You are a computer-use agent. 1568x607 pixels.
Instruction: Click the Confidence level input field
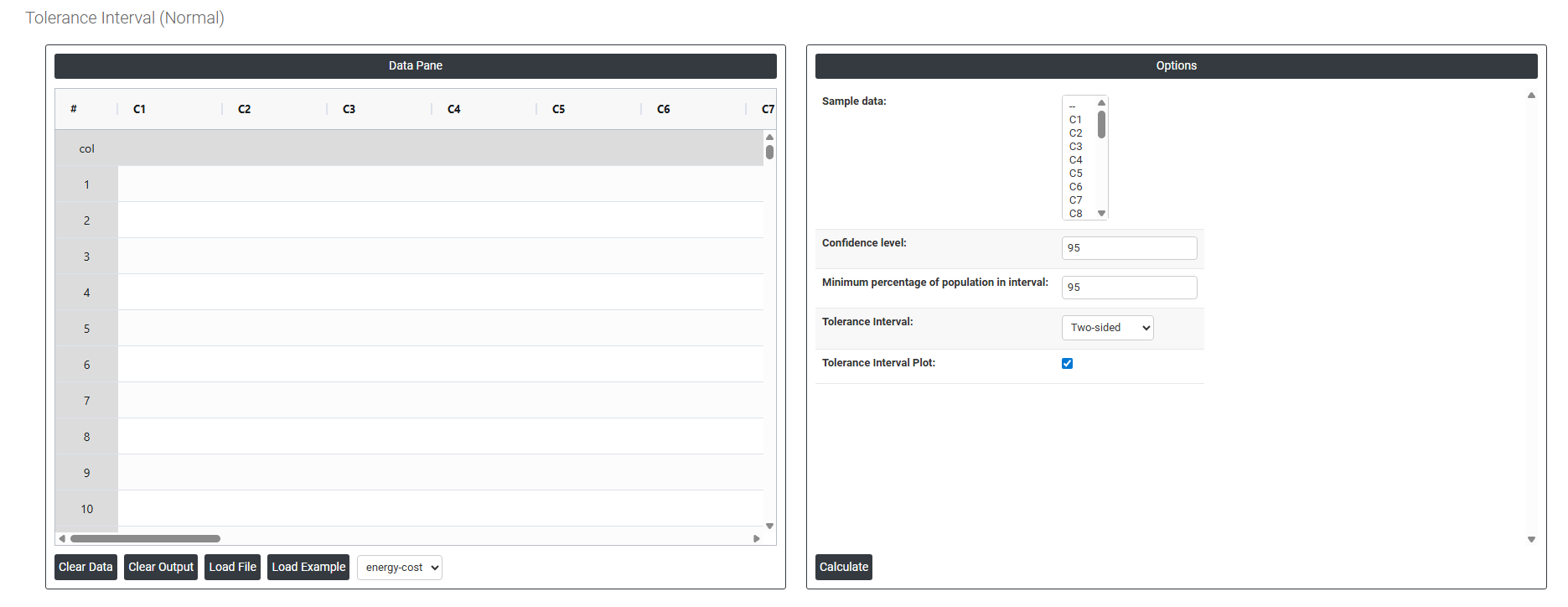[1129, 248]
